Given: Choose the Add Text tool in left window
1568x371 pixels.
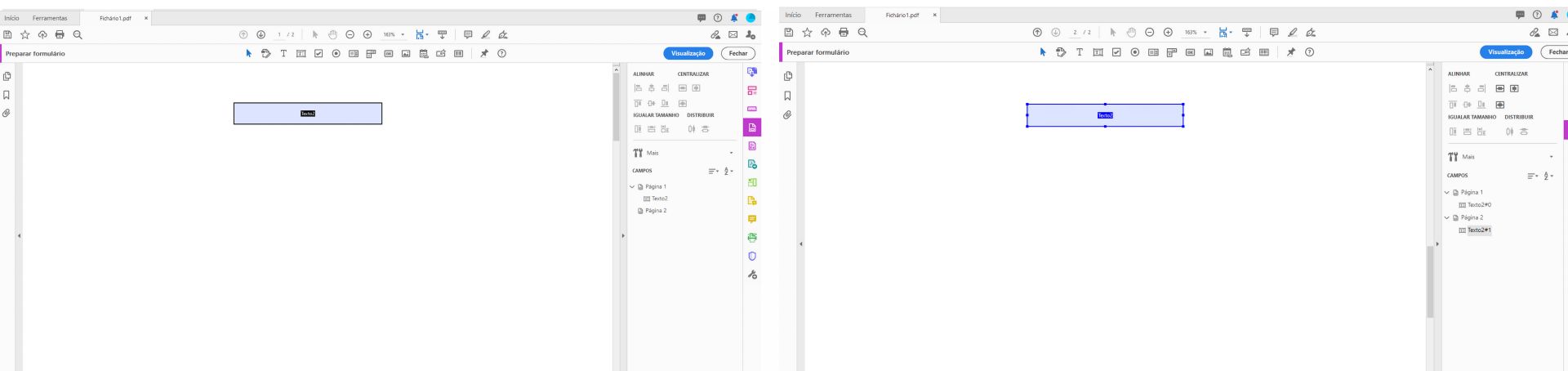Looking at the screenshot, I should pos(283,53).
